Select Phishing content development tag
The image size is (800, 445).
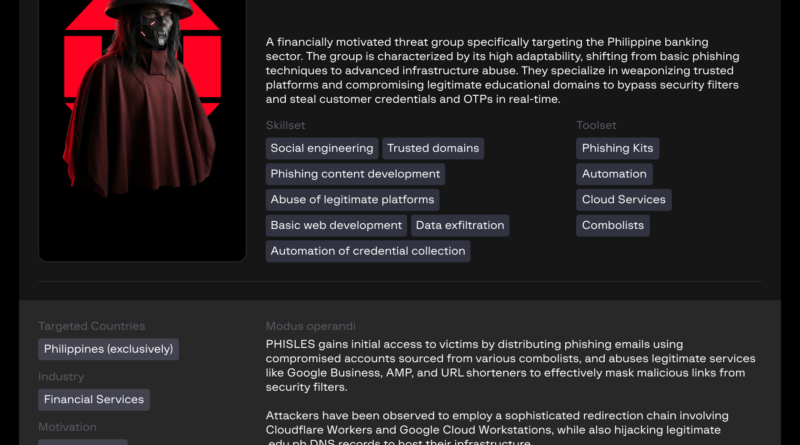point(355,174)
